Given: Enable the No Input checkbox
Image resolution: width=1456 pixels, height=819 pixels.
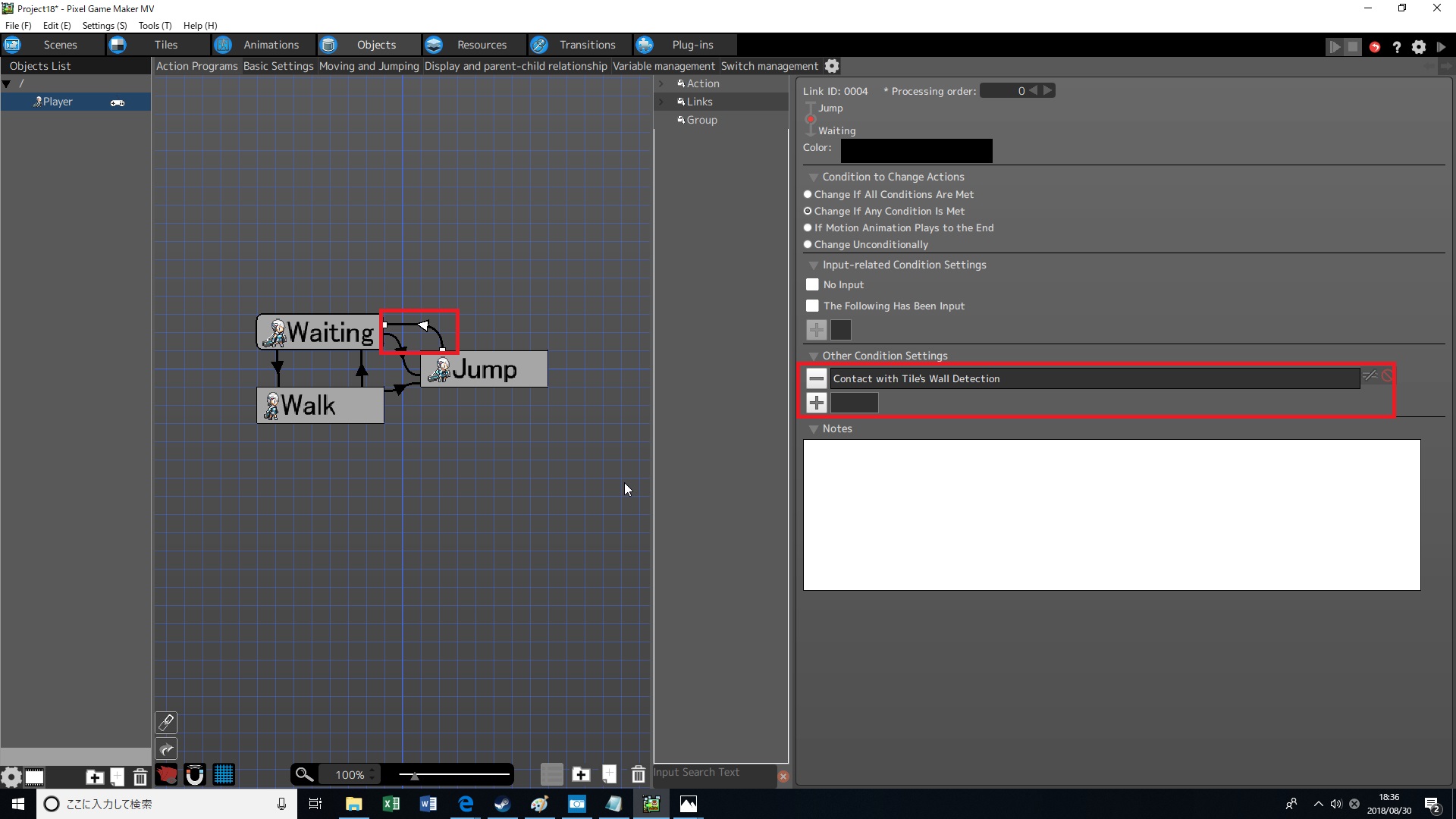Looking at the screenshot, I should [812, 284].
